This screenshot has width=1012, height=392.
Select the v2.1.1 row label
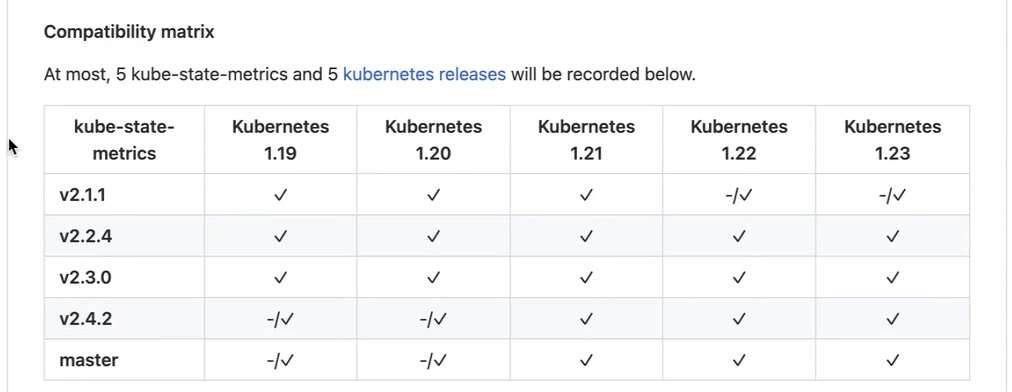pos(83,195)
